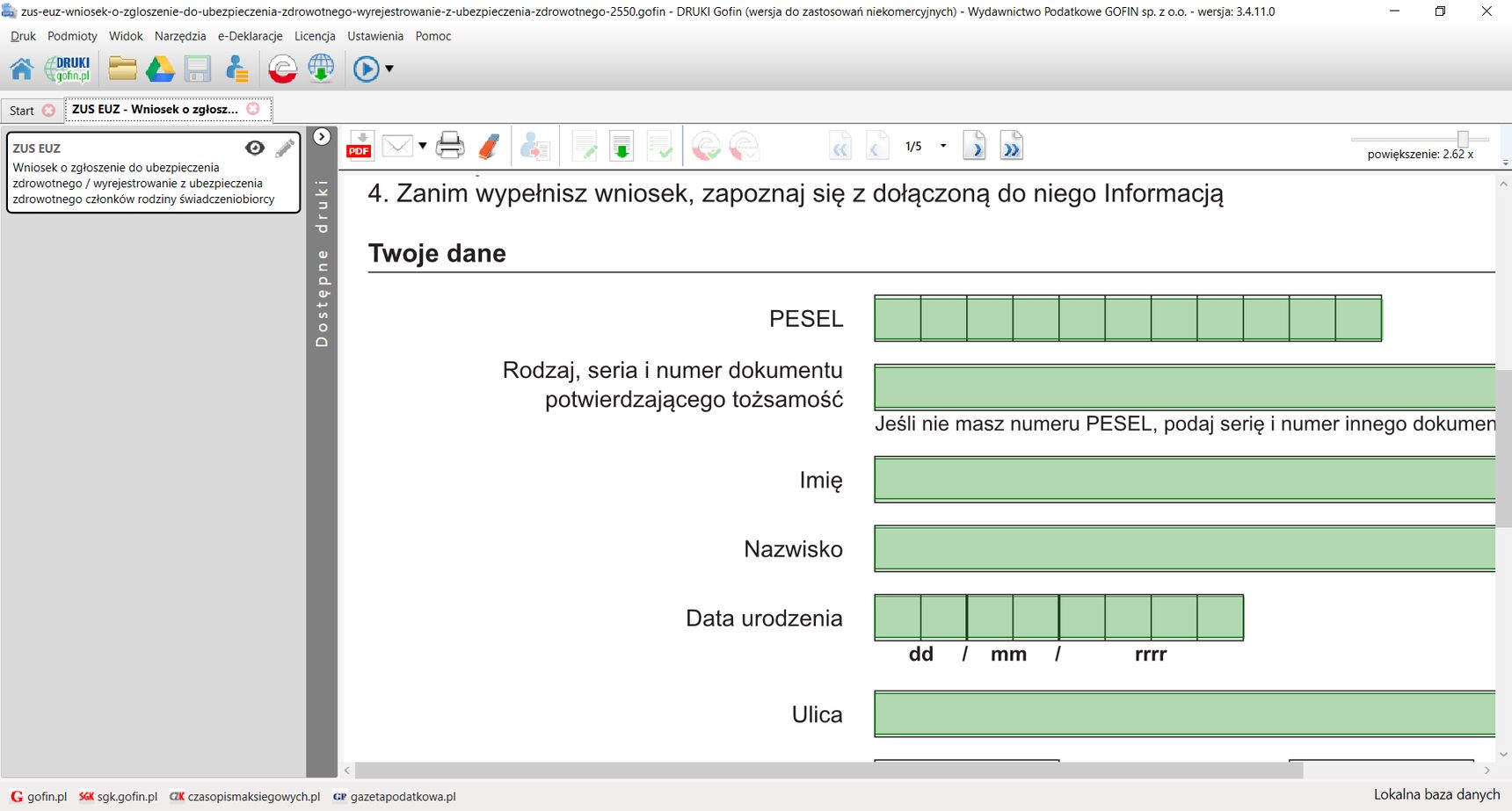
Task: Click the horizontal scrollbar of the form
Action: coord(828,771)
